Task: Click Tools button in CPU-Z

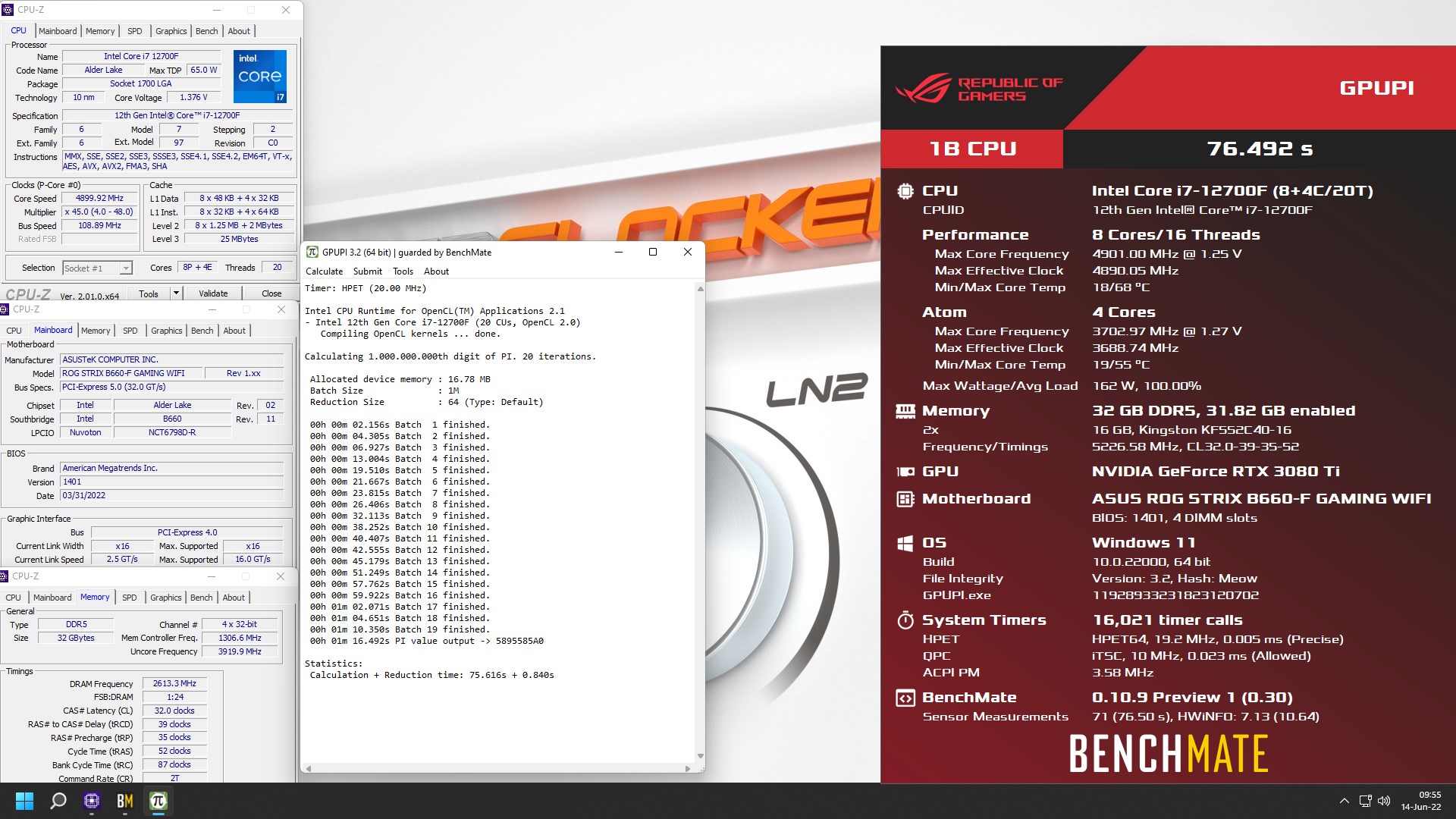Action: click(x=149, y=293)
